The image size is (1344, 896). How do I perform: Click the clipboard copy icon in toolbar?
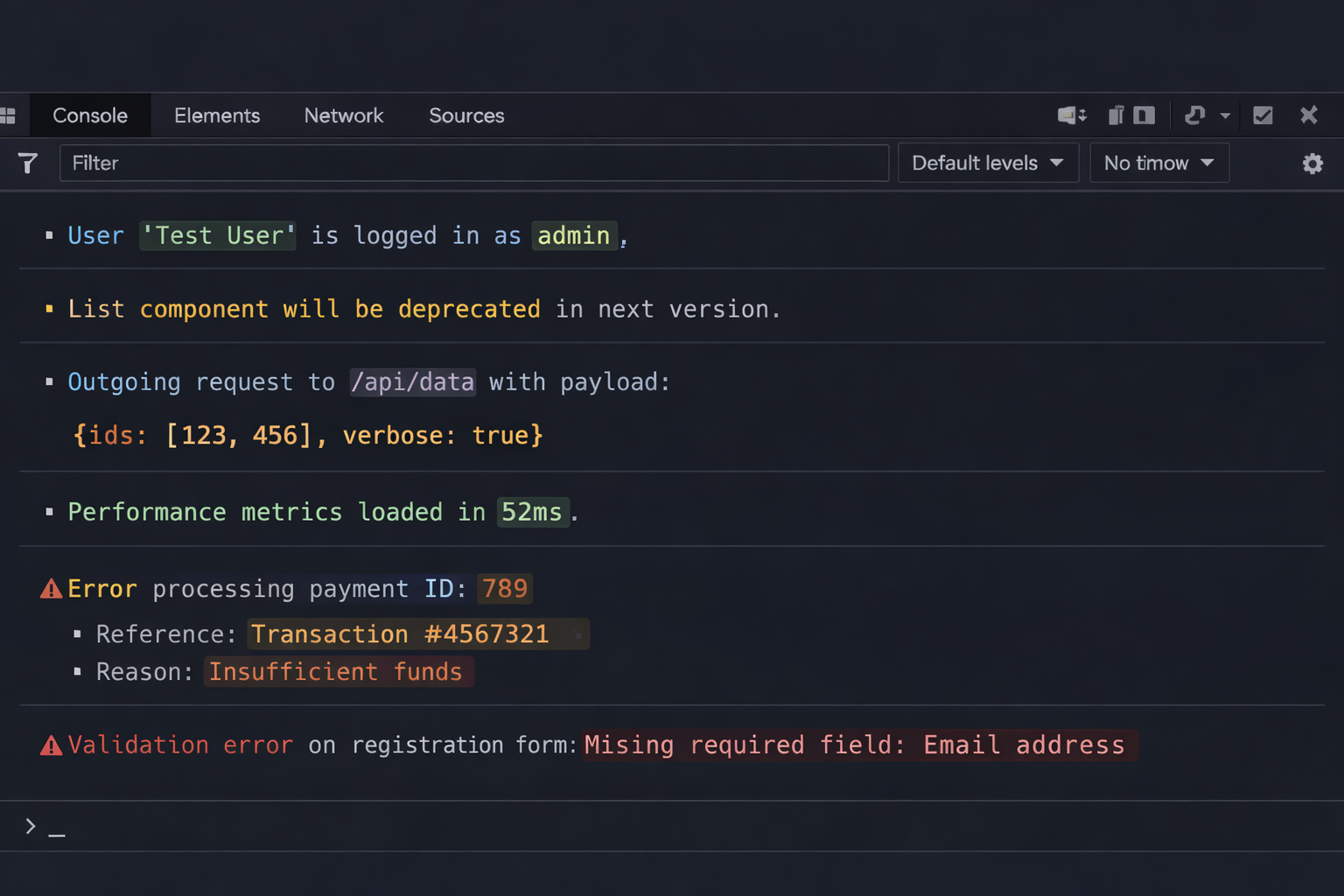1116,115
